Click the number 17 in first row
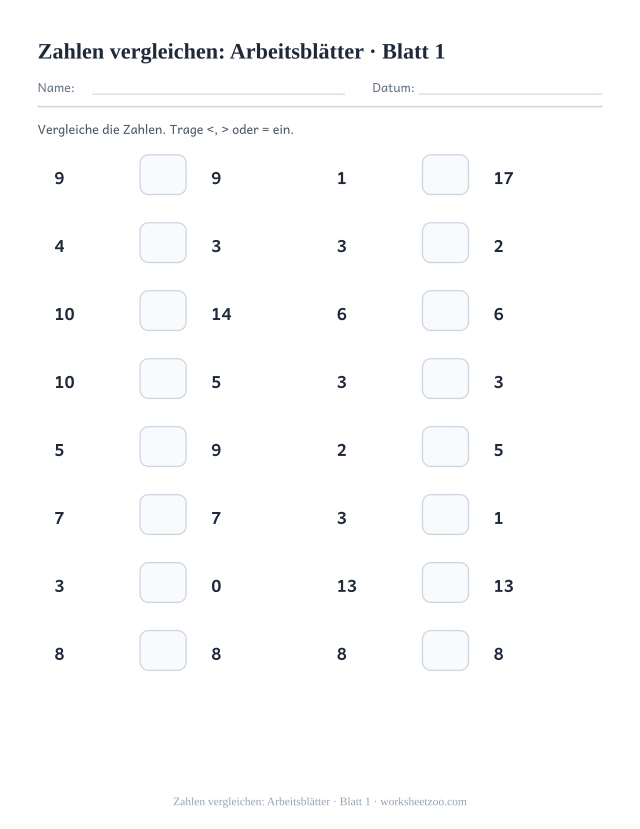 click(x=503, y=178)
